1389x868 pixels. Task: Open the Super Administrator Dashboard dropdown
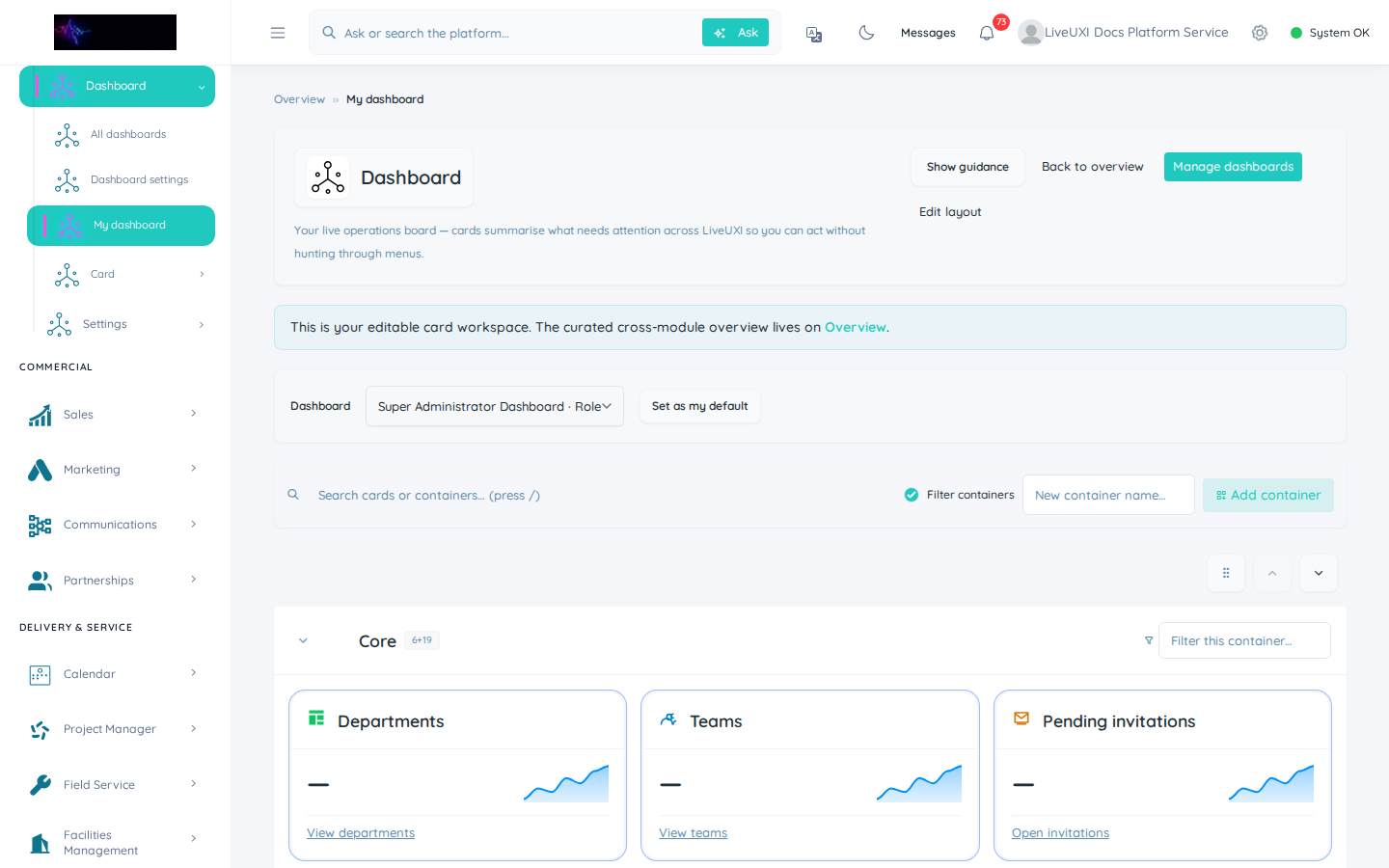click(495, 406)
